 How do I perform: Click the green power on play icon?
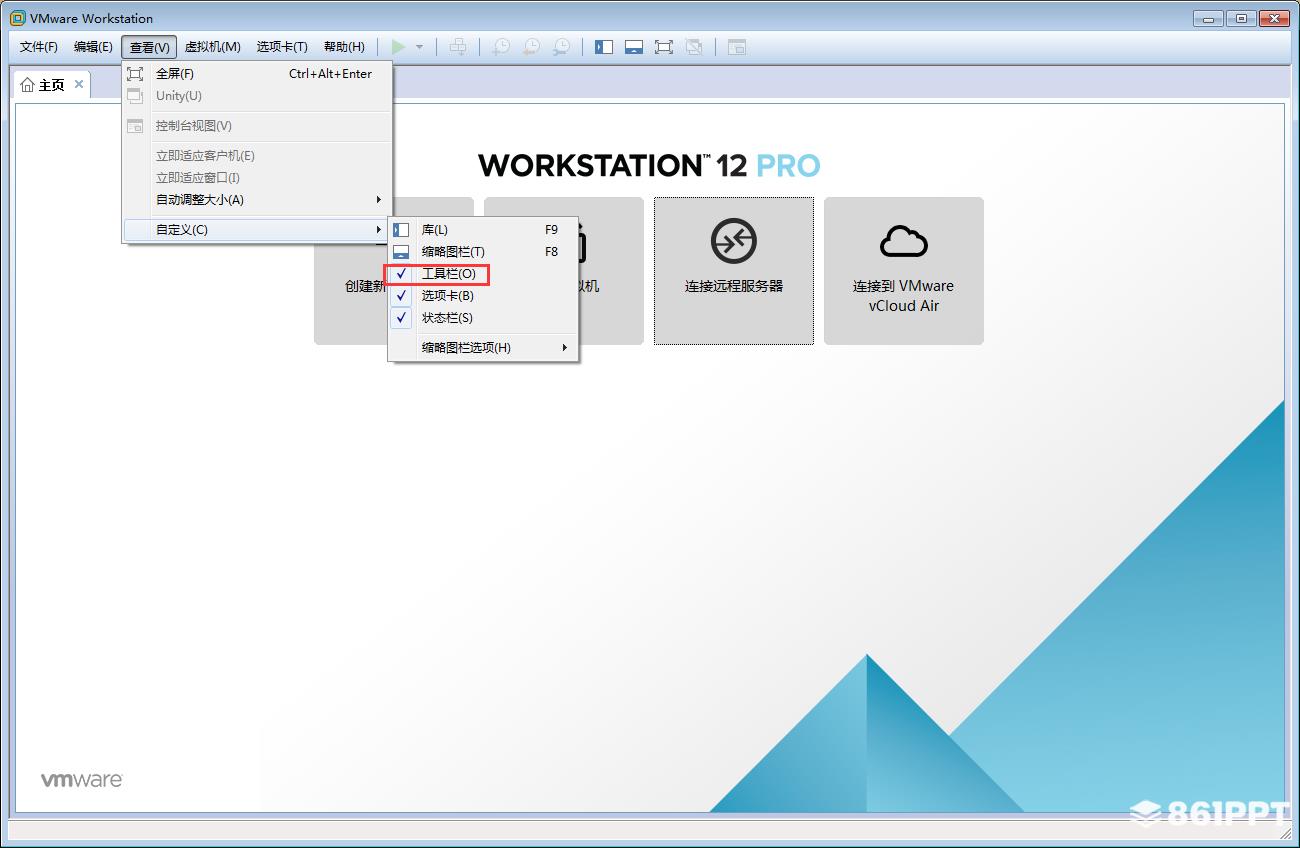pyautogui.click(x=399, y=47)
